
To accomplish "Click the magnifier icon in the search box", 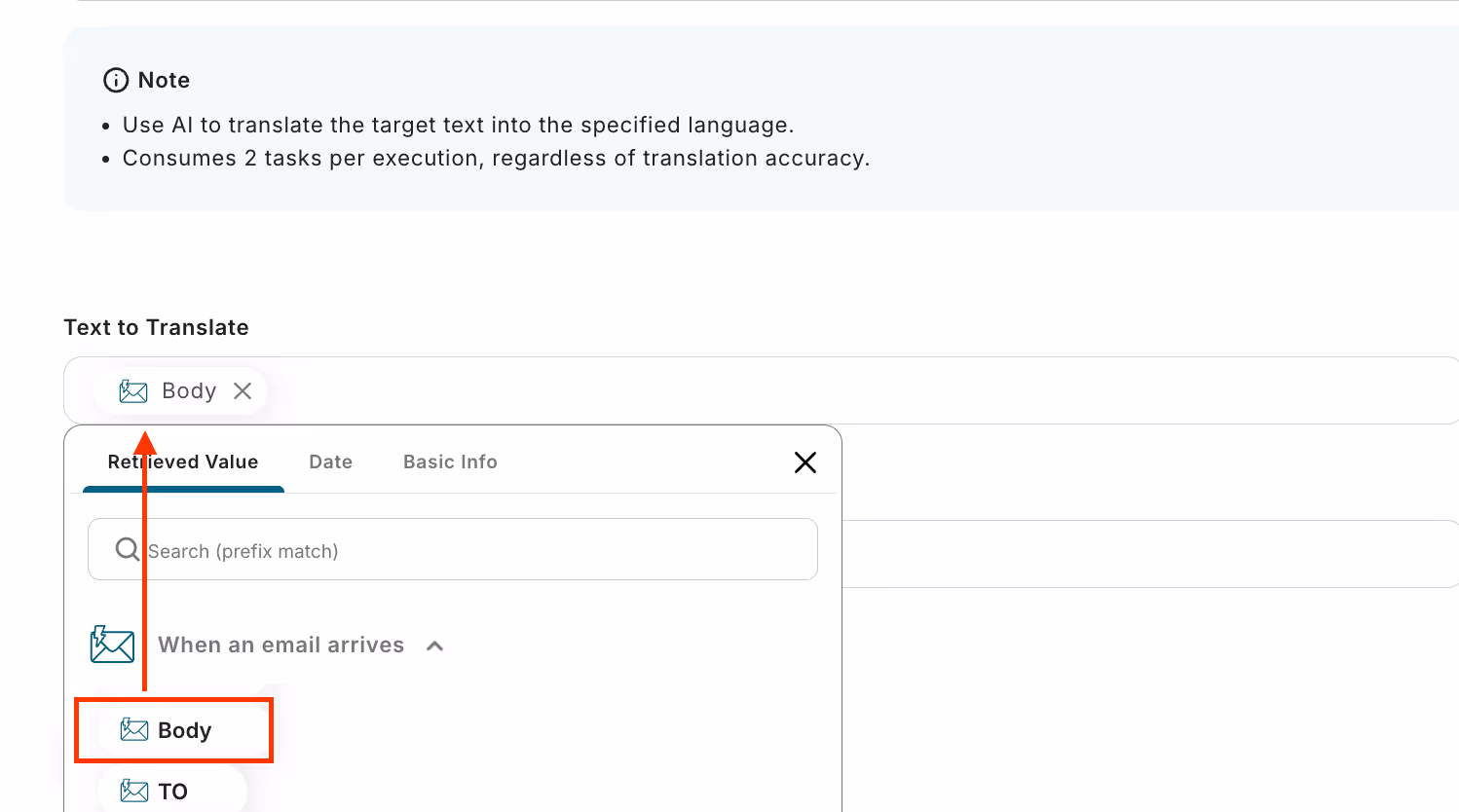I will point(128,549).
